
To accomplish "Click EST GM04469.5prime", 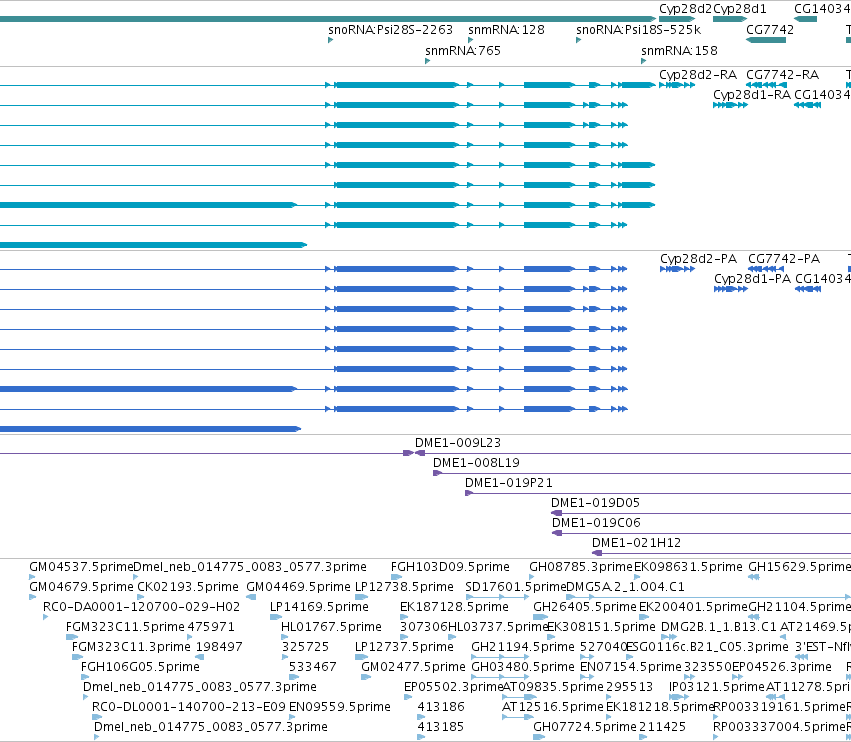I will pyautogui.click(x=298, y=587).
